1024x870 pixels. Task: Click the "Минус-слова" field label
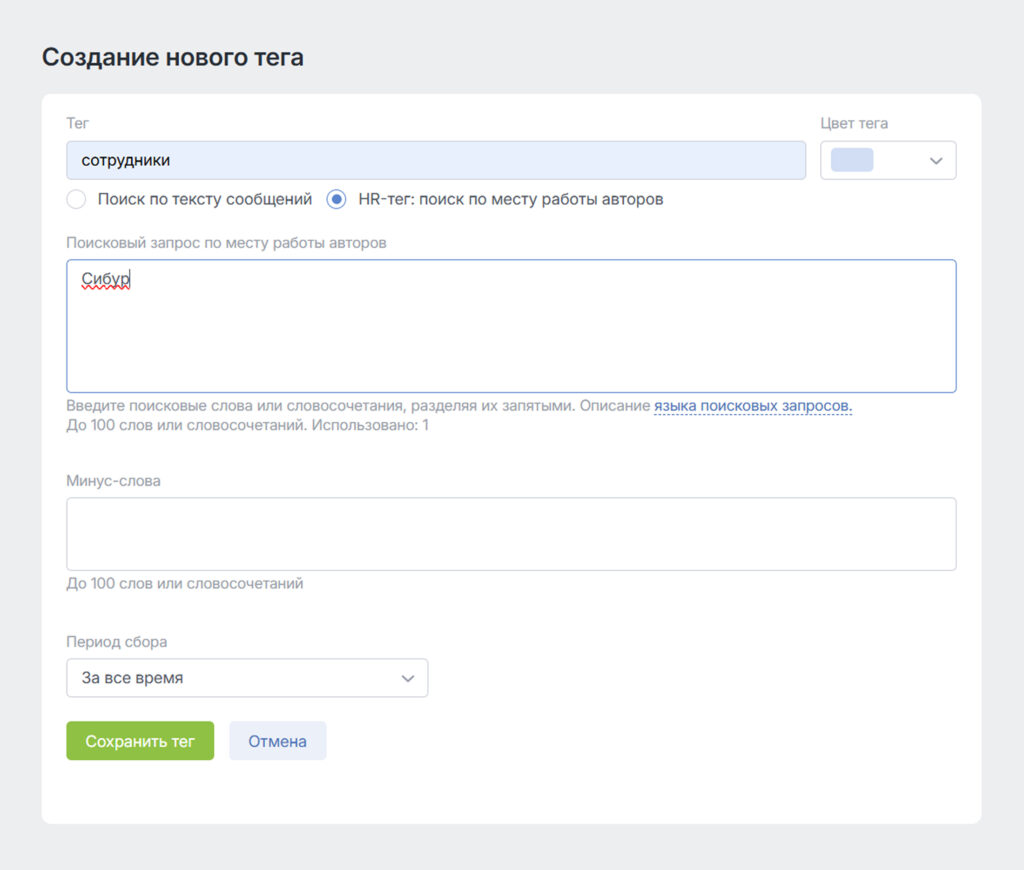pos(113,480)
